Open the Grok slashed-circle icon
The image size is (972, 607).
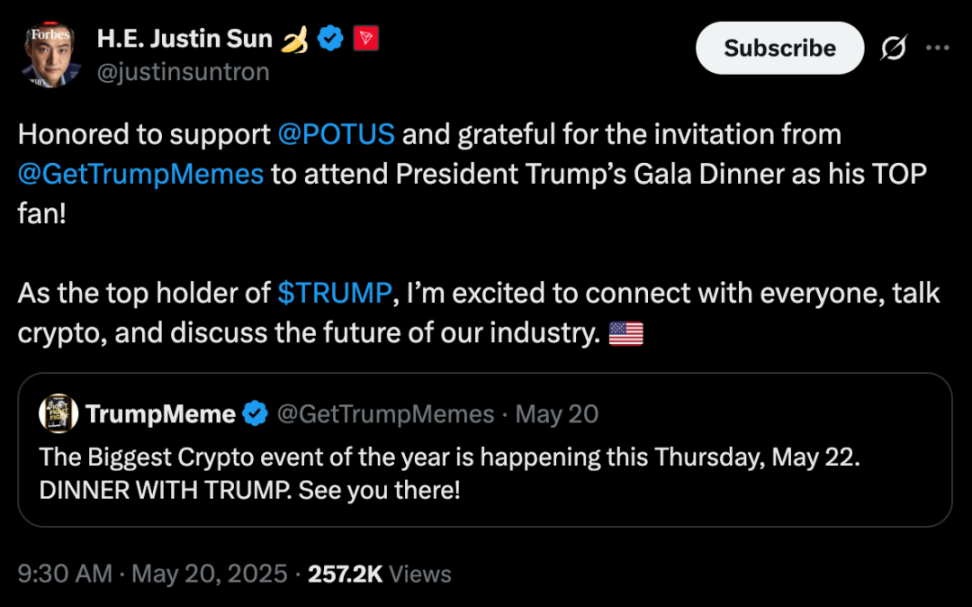click(x=894, y=49)
